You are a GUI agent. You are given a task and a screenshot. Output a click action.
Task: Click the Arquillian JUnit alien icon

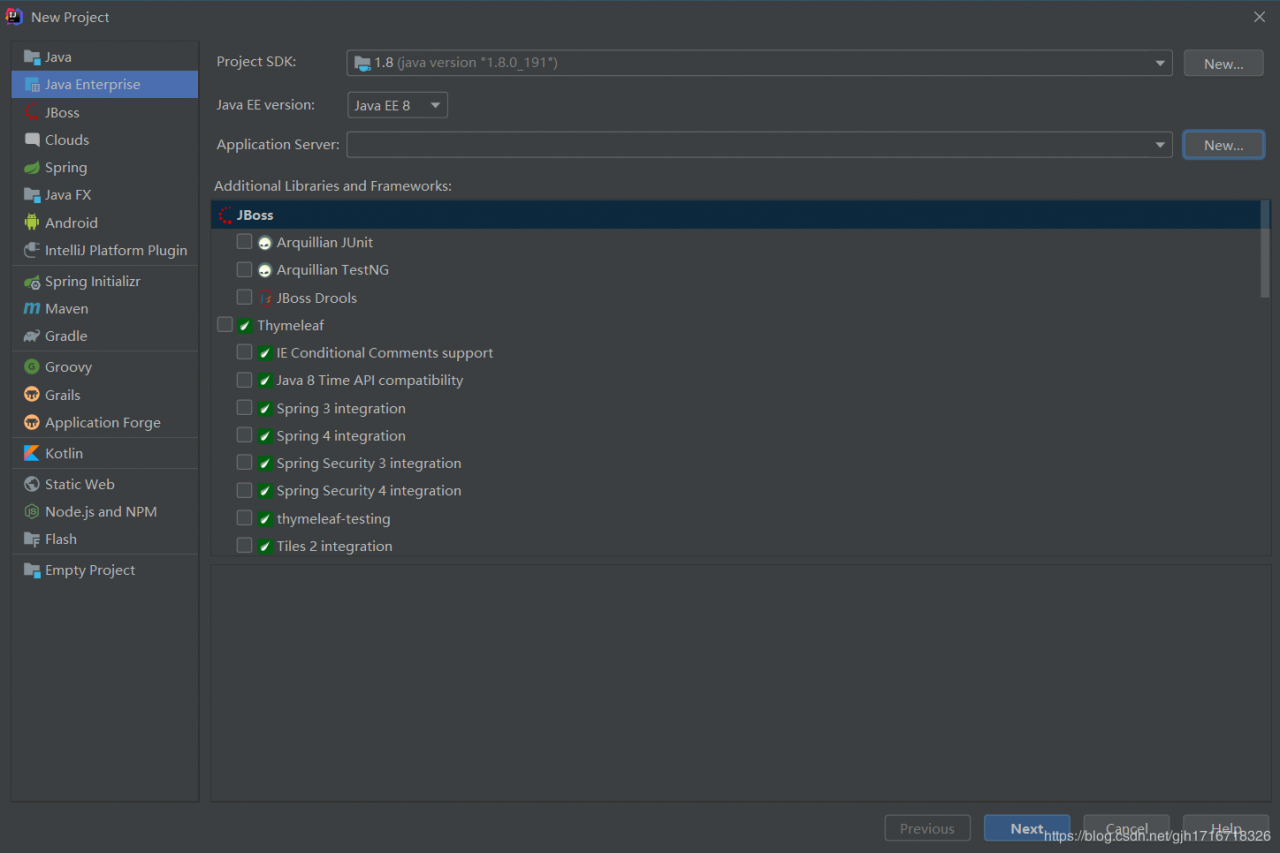click(x=265, y=243)
